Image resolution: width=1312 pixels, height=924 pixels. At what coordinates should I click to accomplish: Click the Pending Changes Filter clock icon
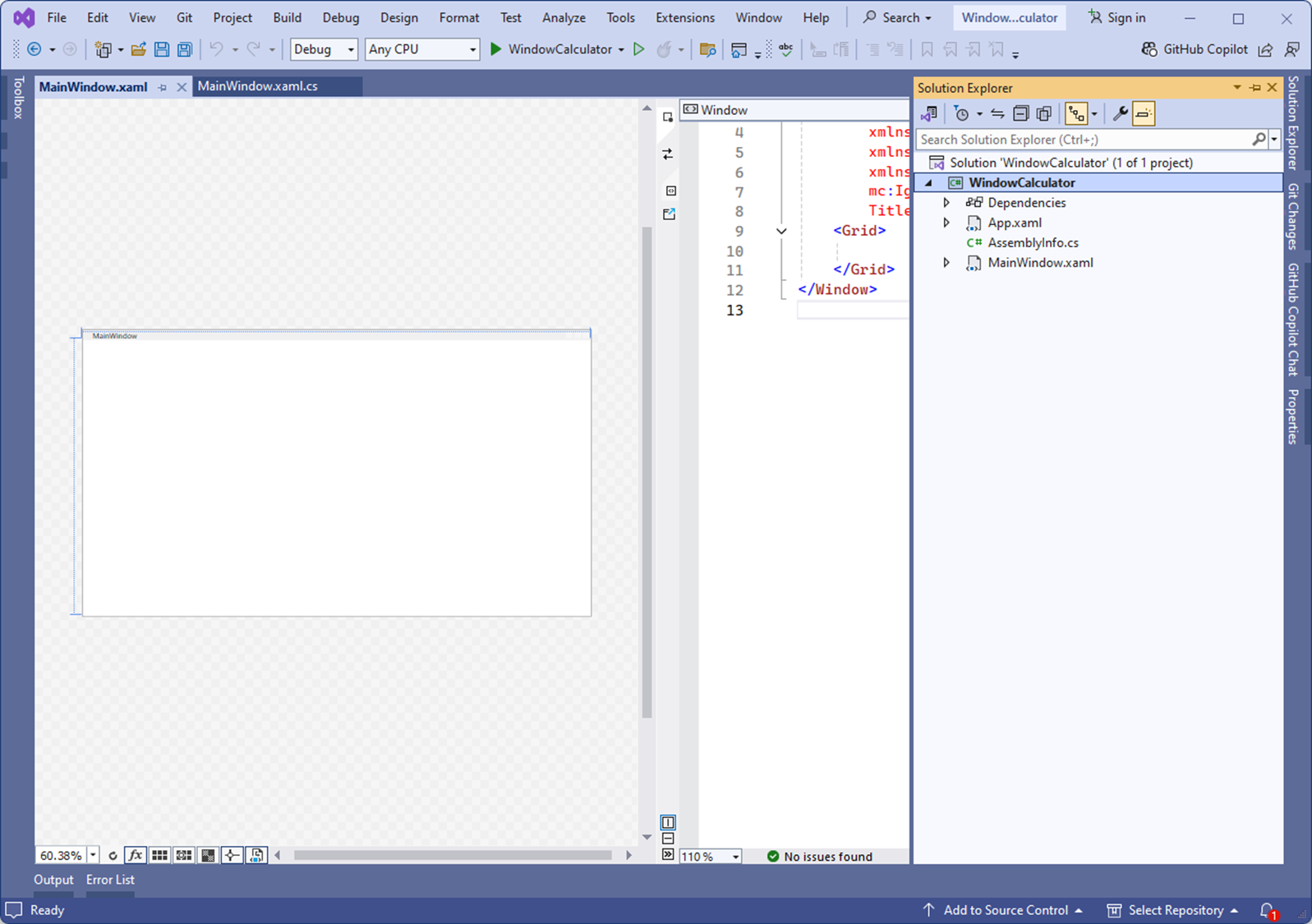pos(961,114)
